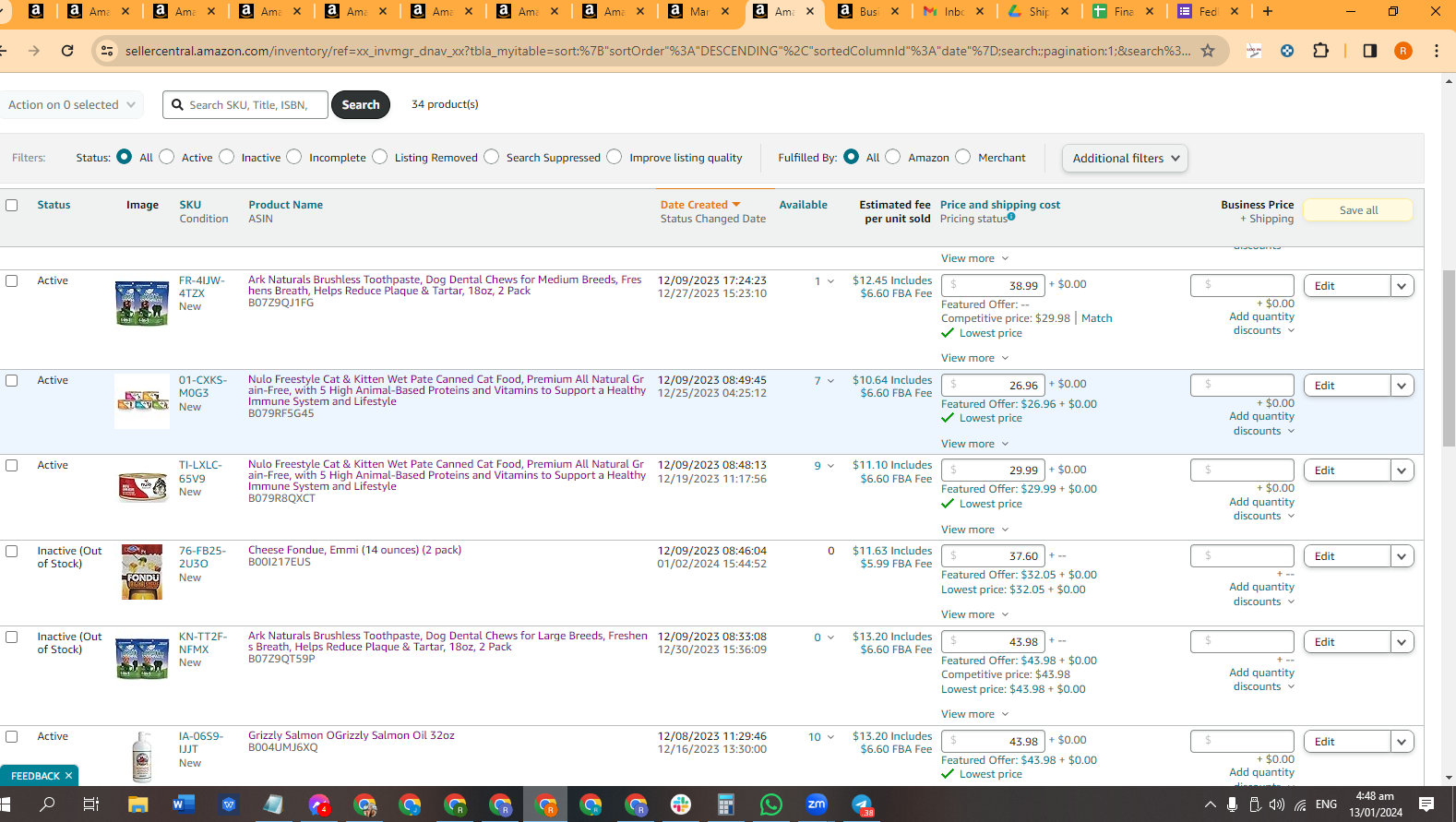Open Calculator from the taskbar

click(x=726, y=804)
